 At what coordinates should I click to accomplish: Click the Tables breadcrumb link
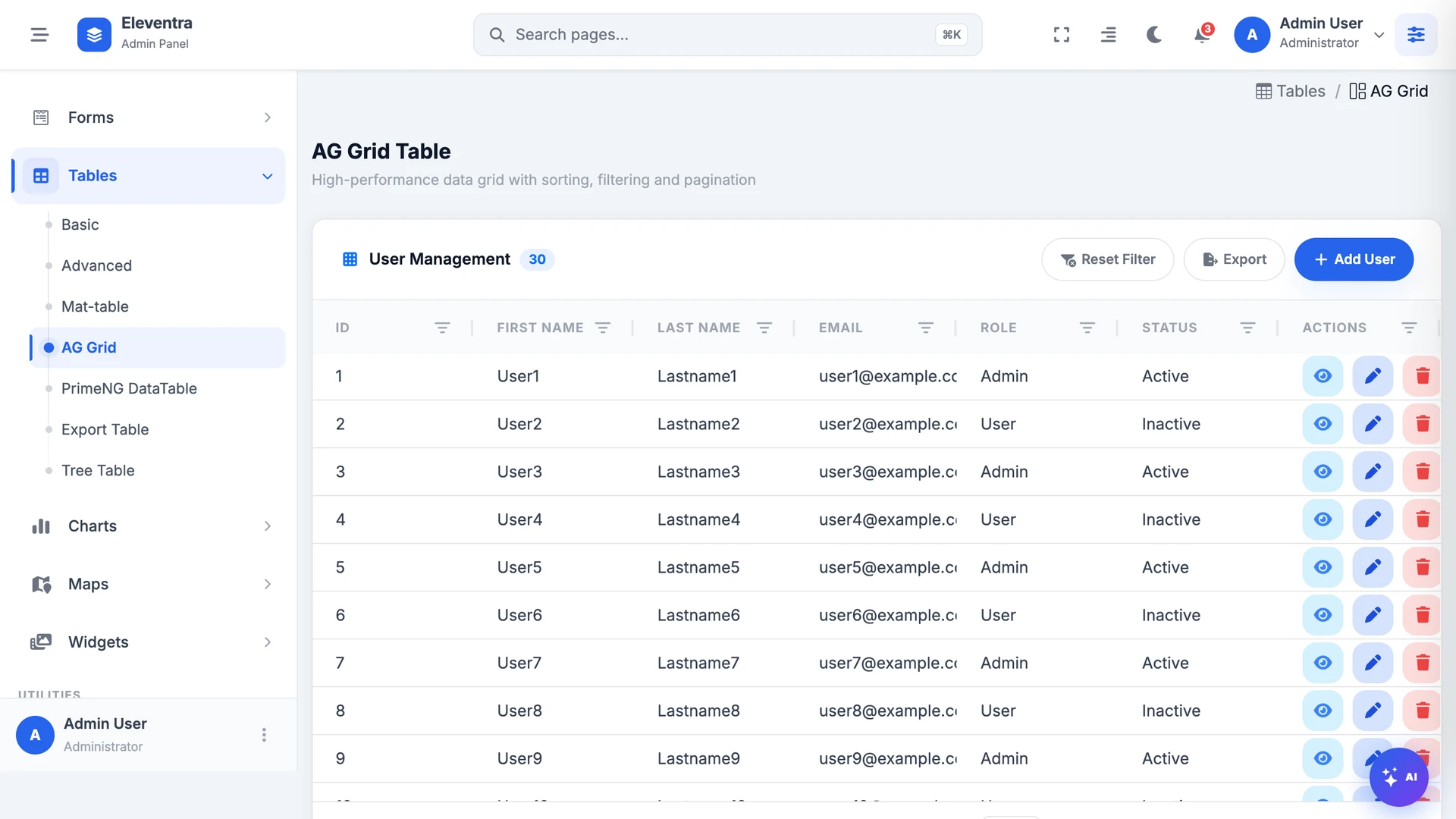tap(1291, 91)
